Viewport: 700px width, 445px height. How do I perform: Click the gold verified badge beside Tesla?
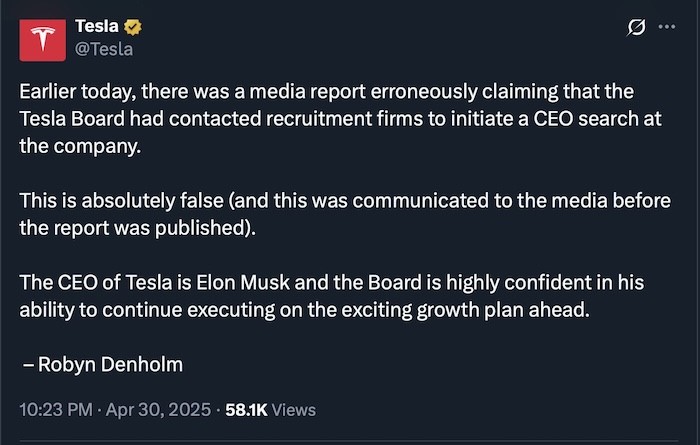pos(133,27)
